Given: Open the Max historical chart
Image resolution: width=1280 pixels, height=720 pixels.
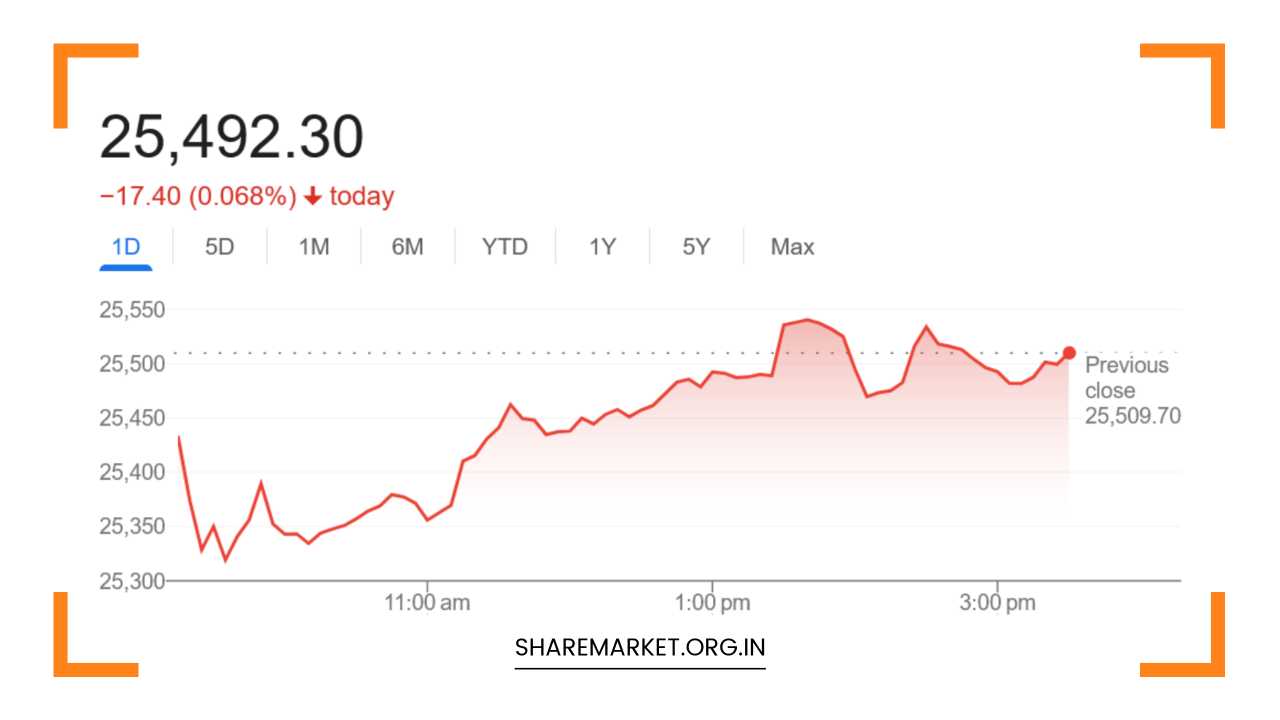Looking at the screenshot, I should [791, 246].
